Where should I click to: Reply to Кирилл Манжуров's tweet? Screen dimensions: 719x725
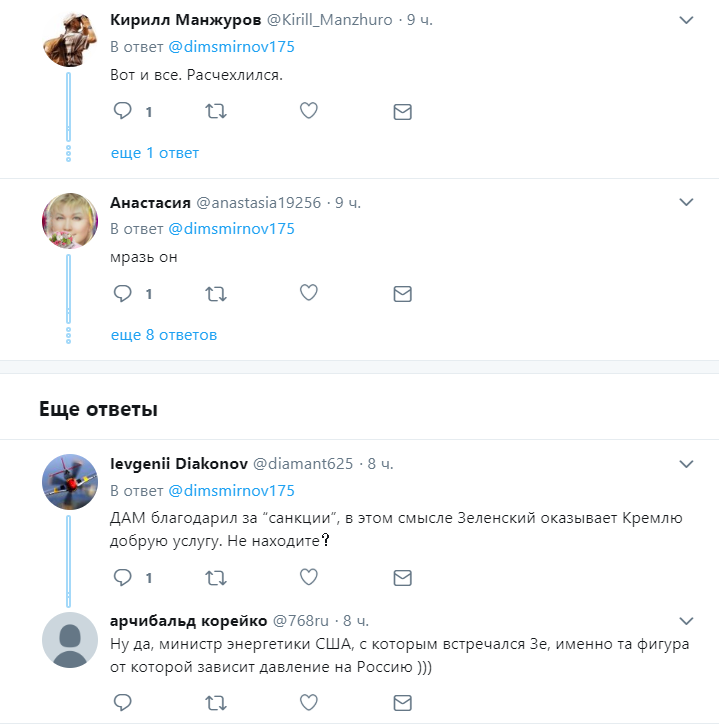point(123,111)
